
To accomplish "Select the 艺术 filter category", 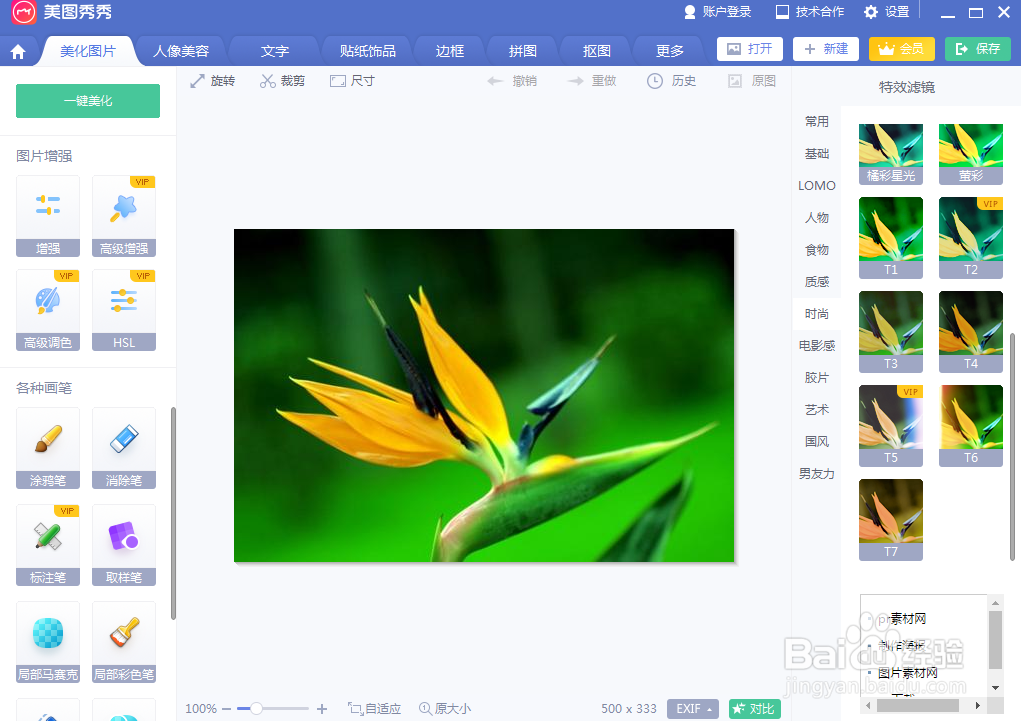I will [817, 409].
